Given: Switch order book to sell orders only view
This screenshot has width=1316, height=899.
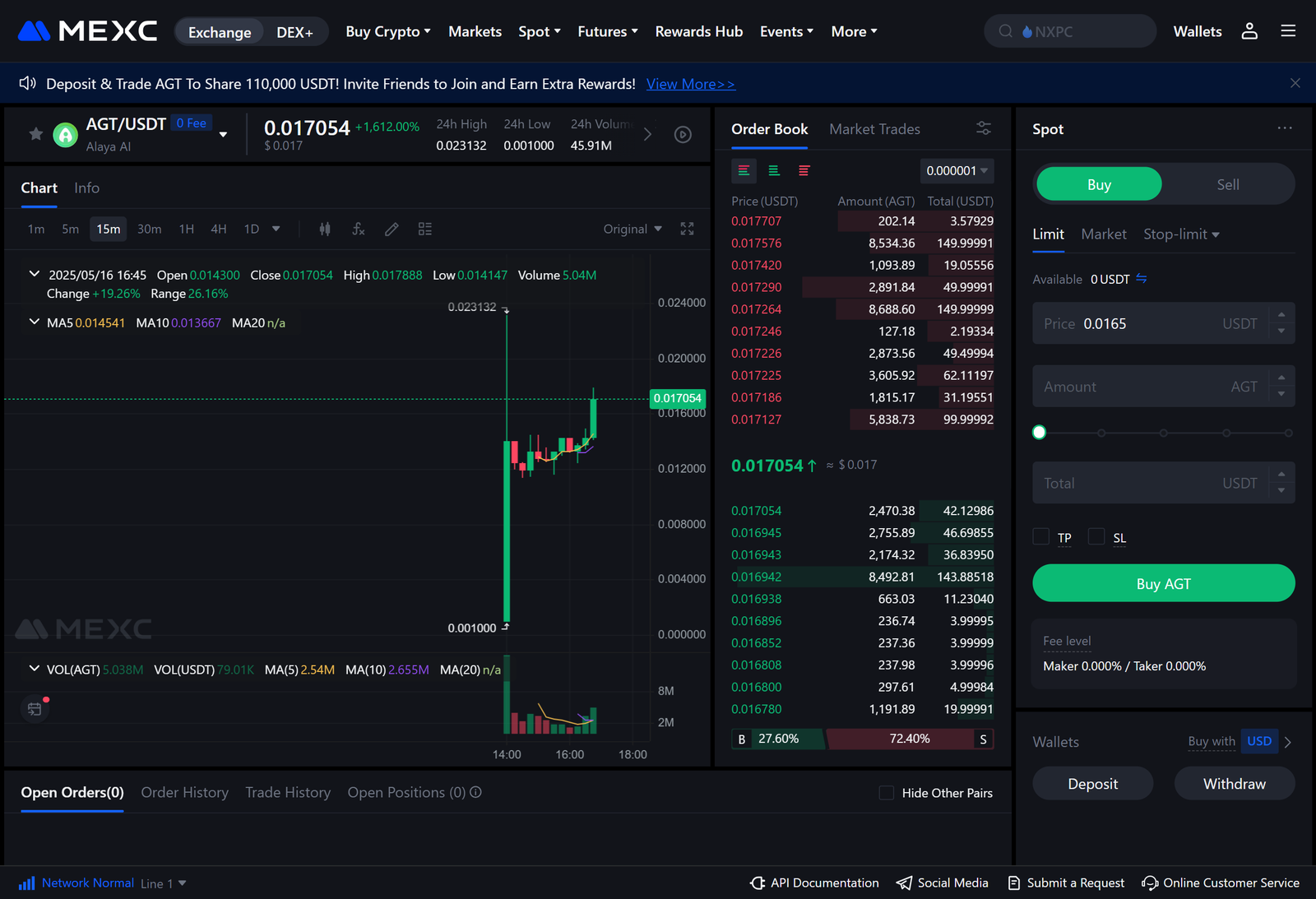Looking at the screenshot, I should 804,170.
